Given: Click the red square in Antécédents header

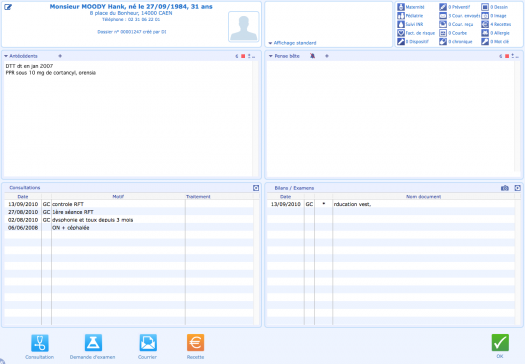Looking at the screenshot, I should [x=243, y=56].
